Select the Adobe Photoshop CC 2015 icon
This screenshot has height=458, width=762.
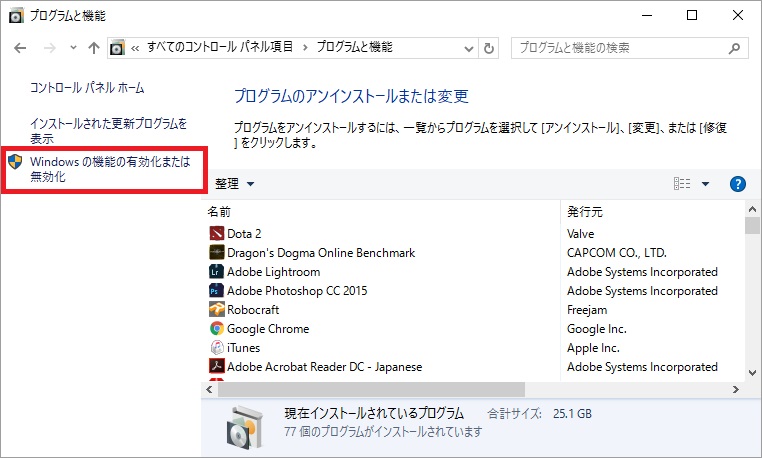coord(216,290)
